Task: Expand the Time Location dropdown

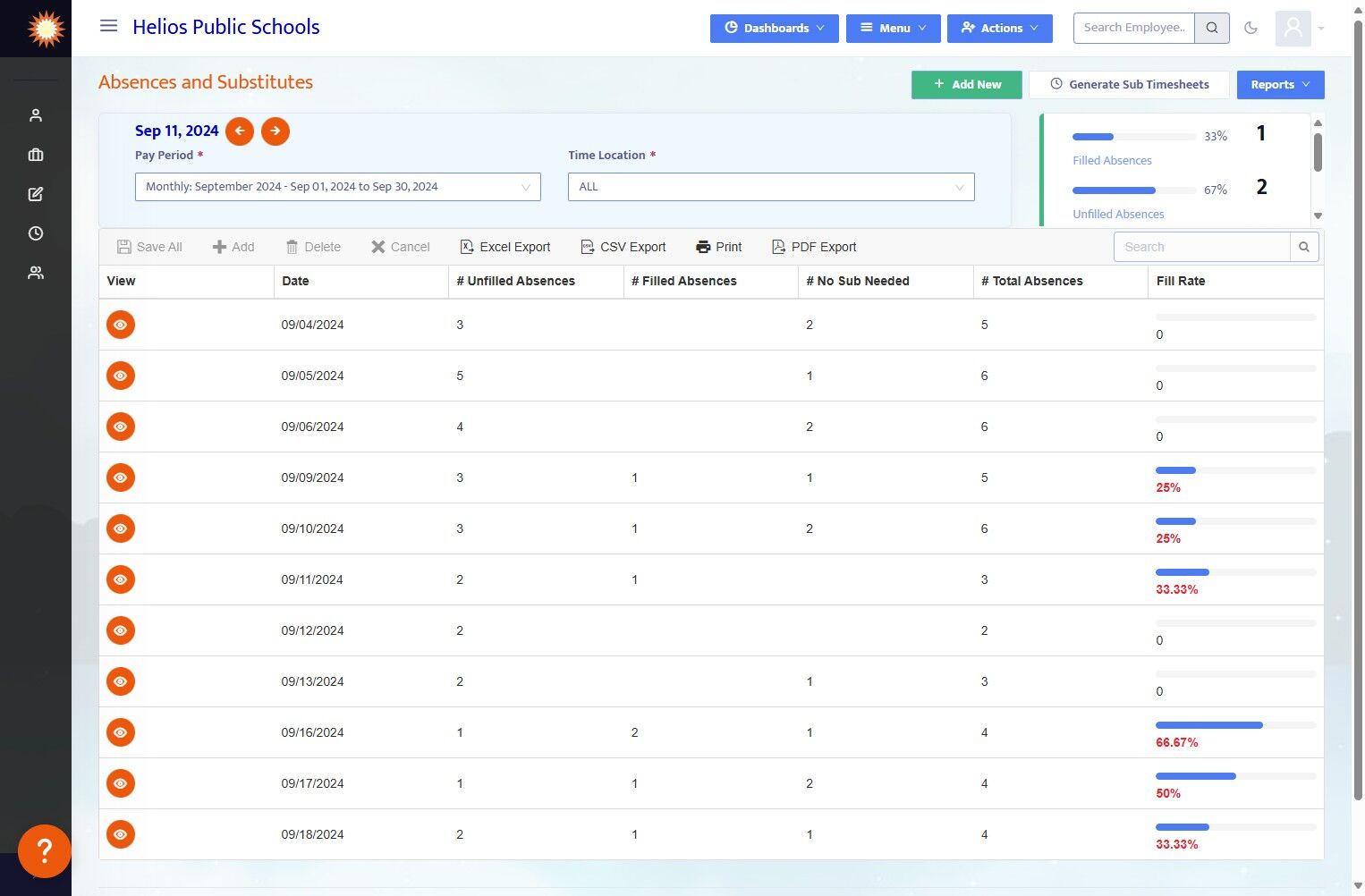Action: [x=770, y=187]
